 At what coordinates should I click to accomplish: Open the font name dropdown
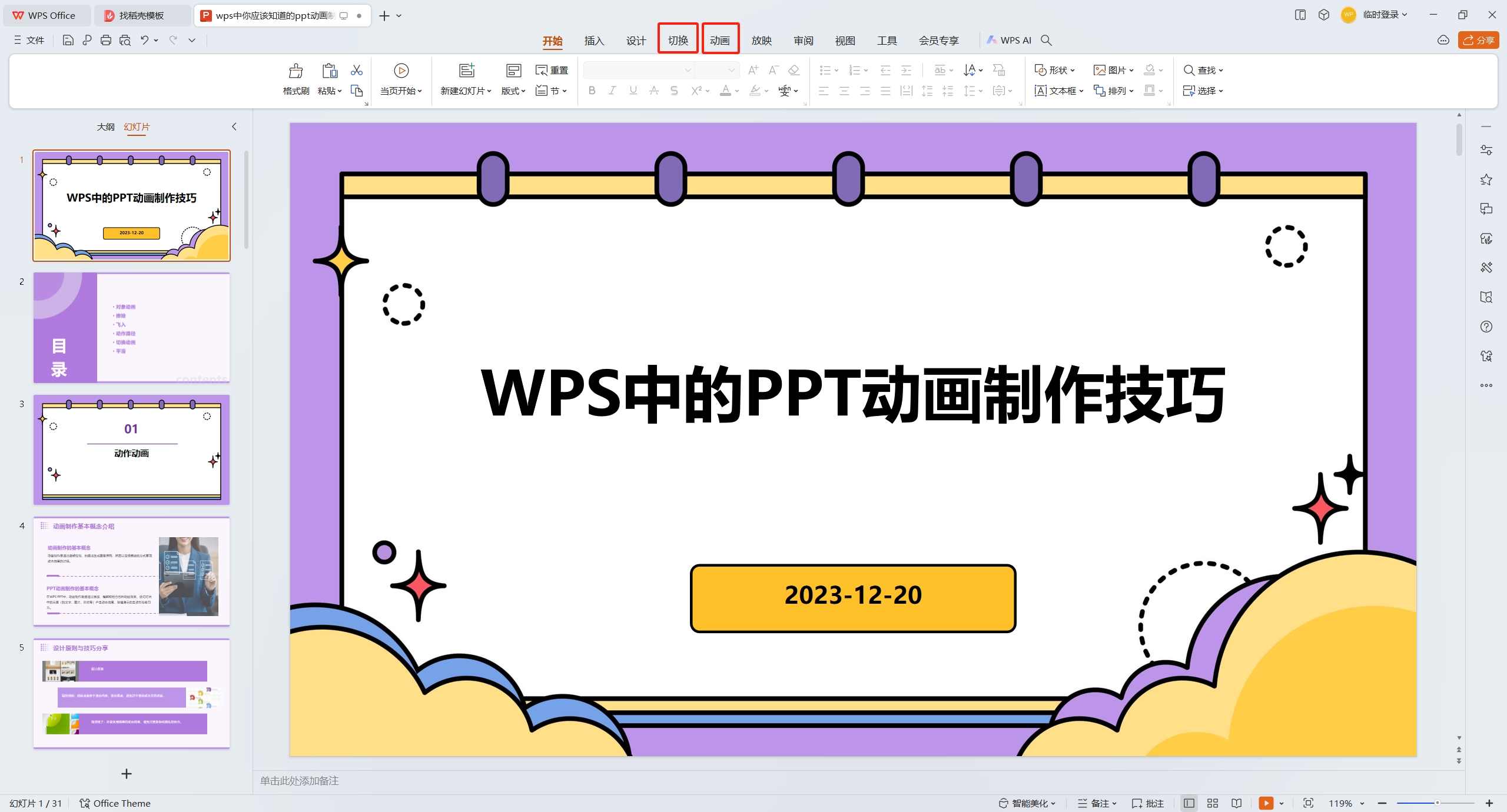[688, 70]
